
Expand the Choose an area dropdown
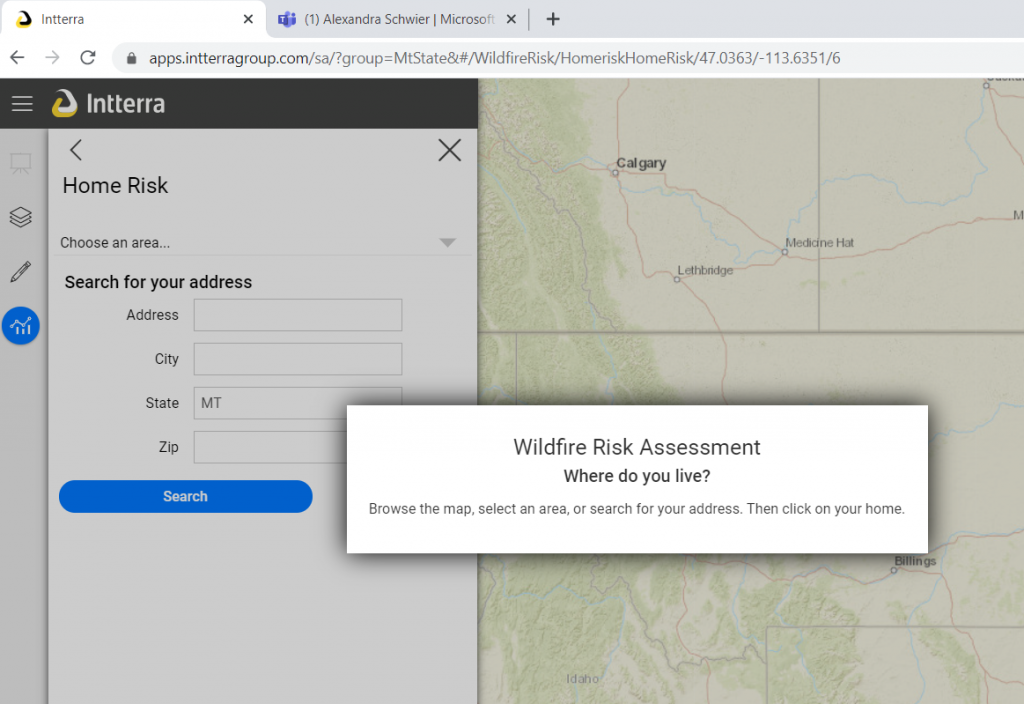pyautogui.click(x=447, y=242)
